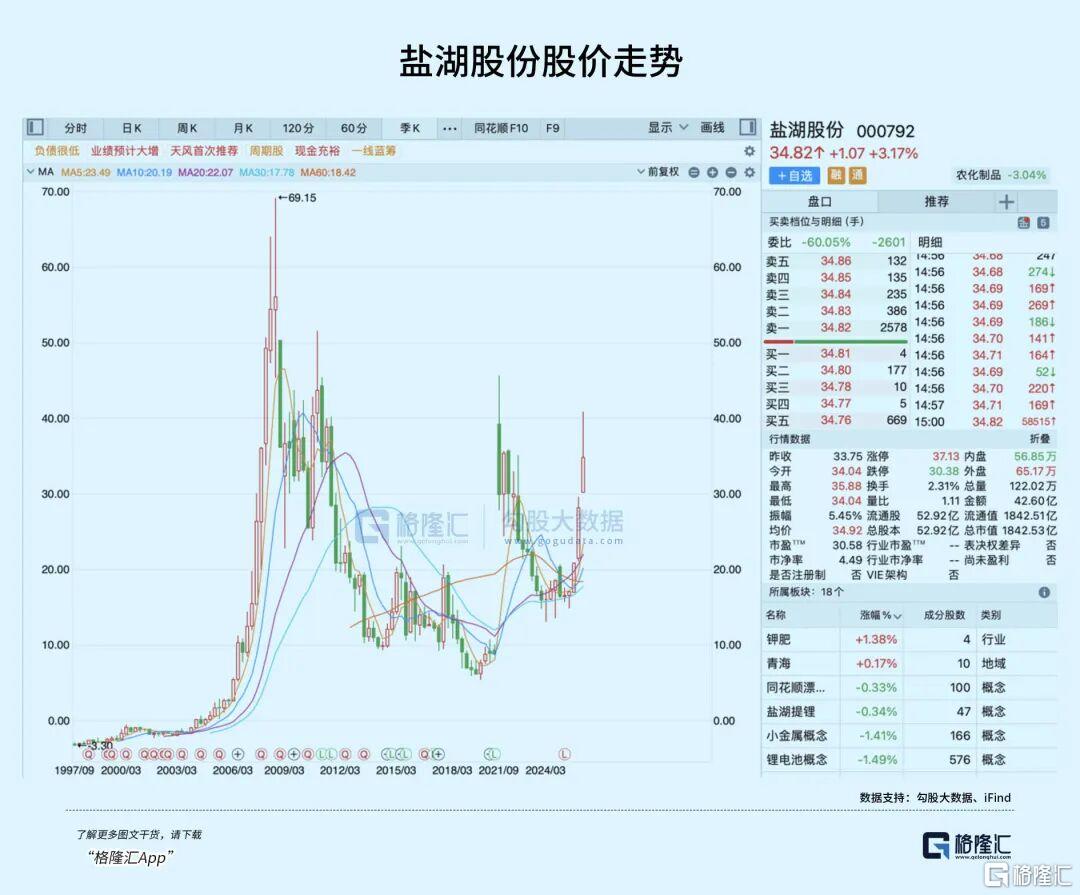
Task: Switch to the 日K daily chart tab
Action: coord(131,128)
